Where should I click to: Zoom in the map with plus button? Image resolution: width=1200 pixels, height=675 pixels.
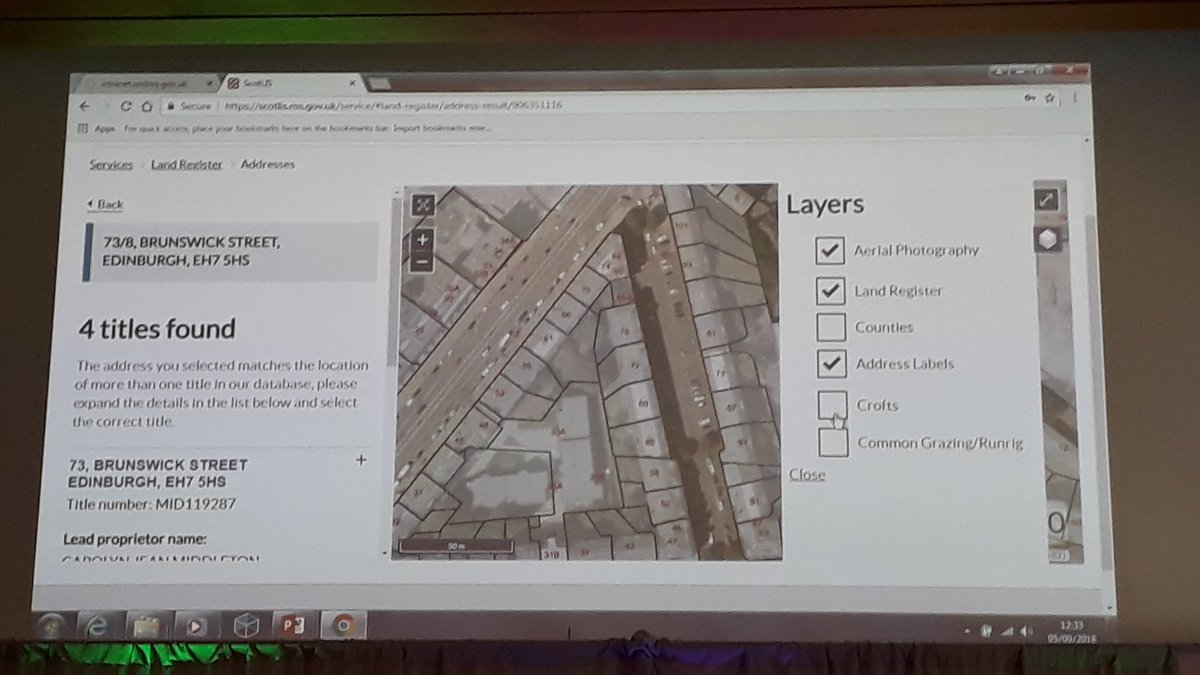pos(422,240)
